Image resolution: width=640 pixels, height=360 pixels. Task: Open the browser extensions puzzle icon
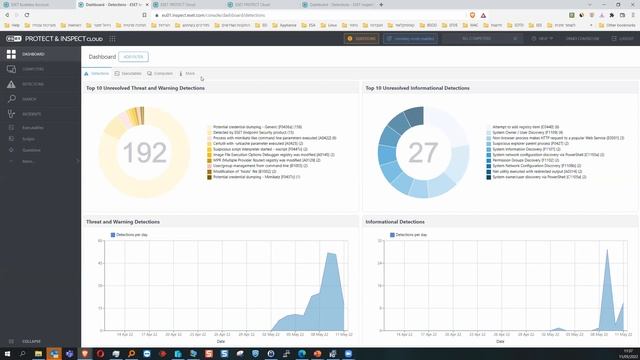(612, 15)
